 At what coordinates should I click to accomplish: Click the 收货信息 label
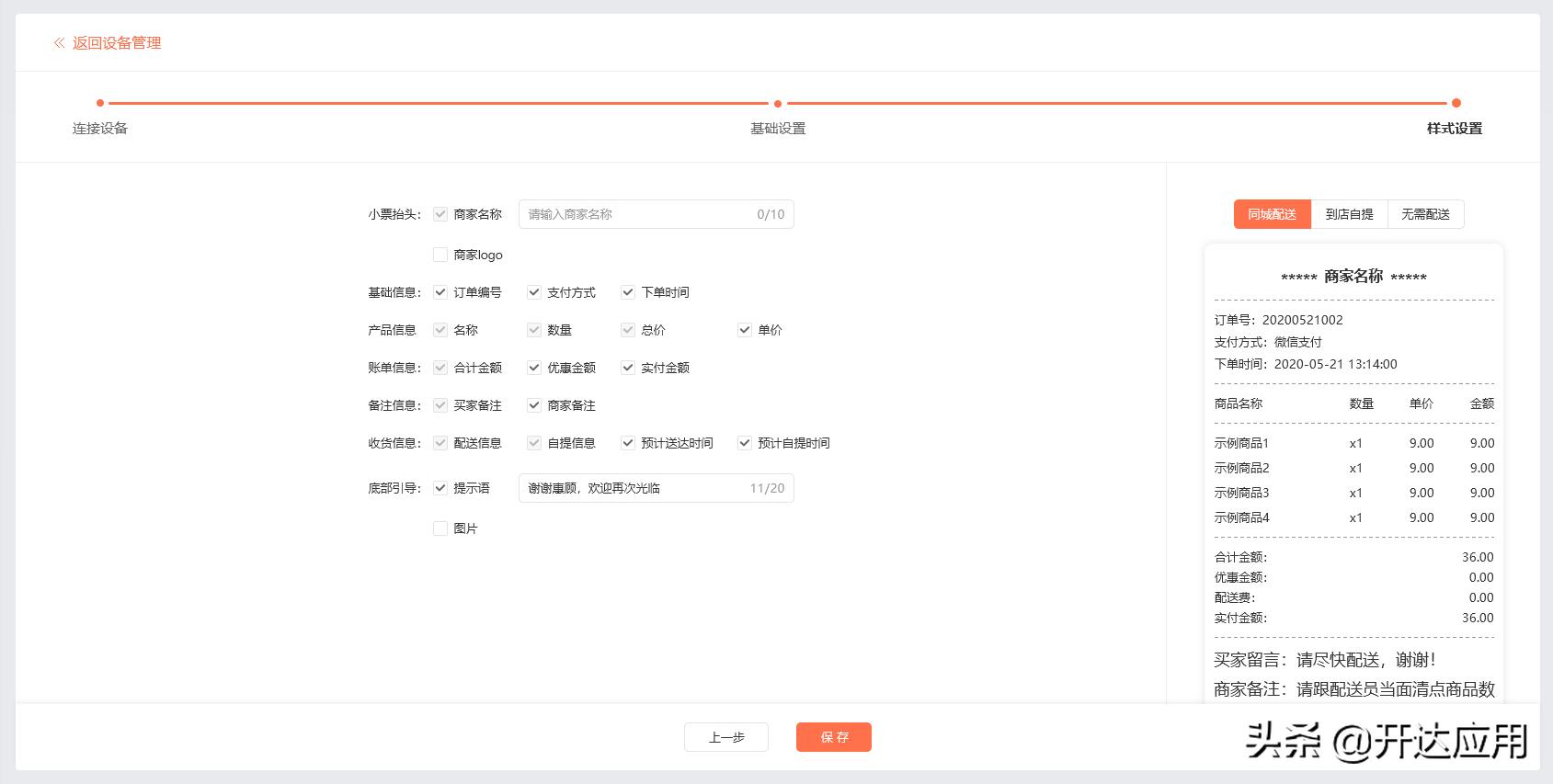click(x=394, y=443)
